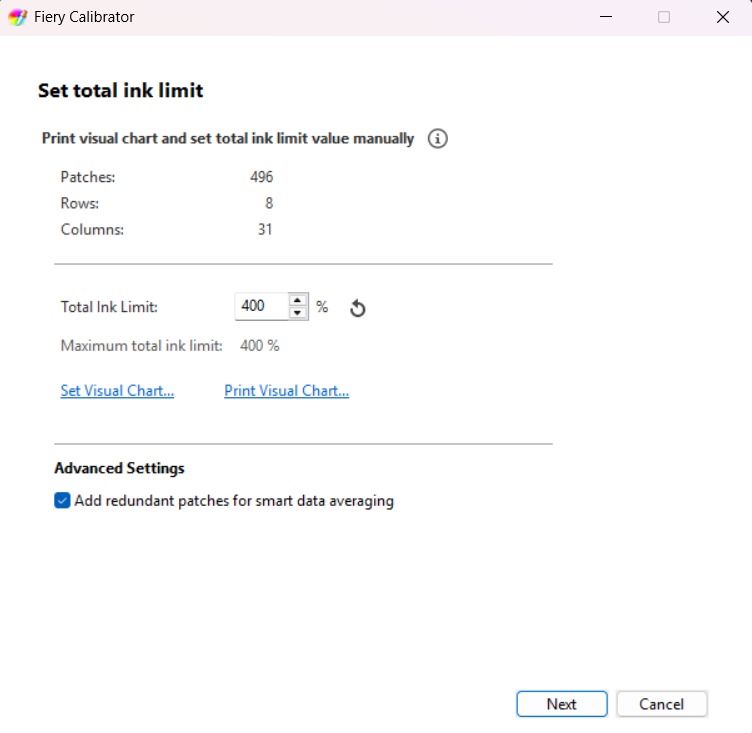Open the Set Visual Chart link
Viewport: 752px width, 733px height.
pyautogui.click(x=117, y=391)
